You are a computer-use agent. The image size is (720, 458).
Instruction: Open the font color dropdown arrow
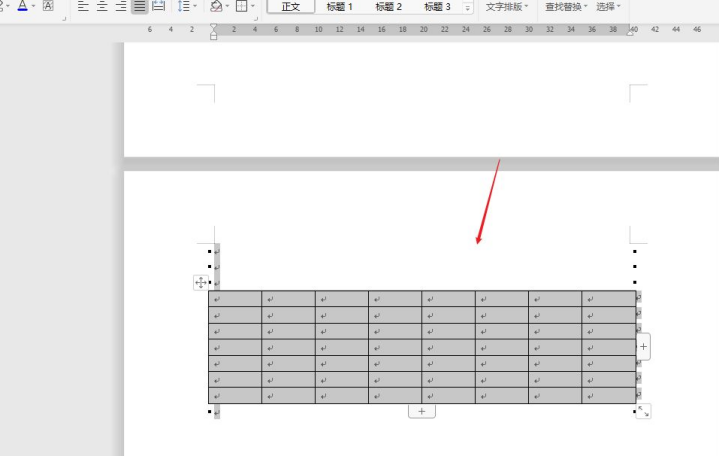pos(34,6)
